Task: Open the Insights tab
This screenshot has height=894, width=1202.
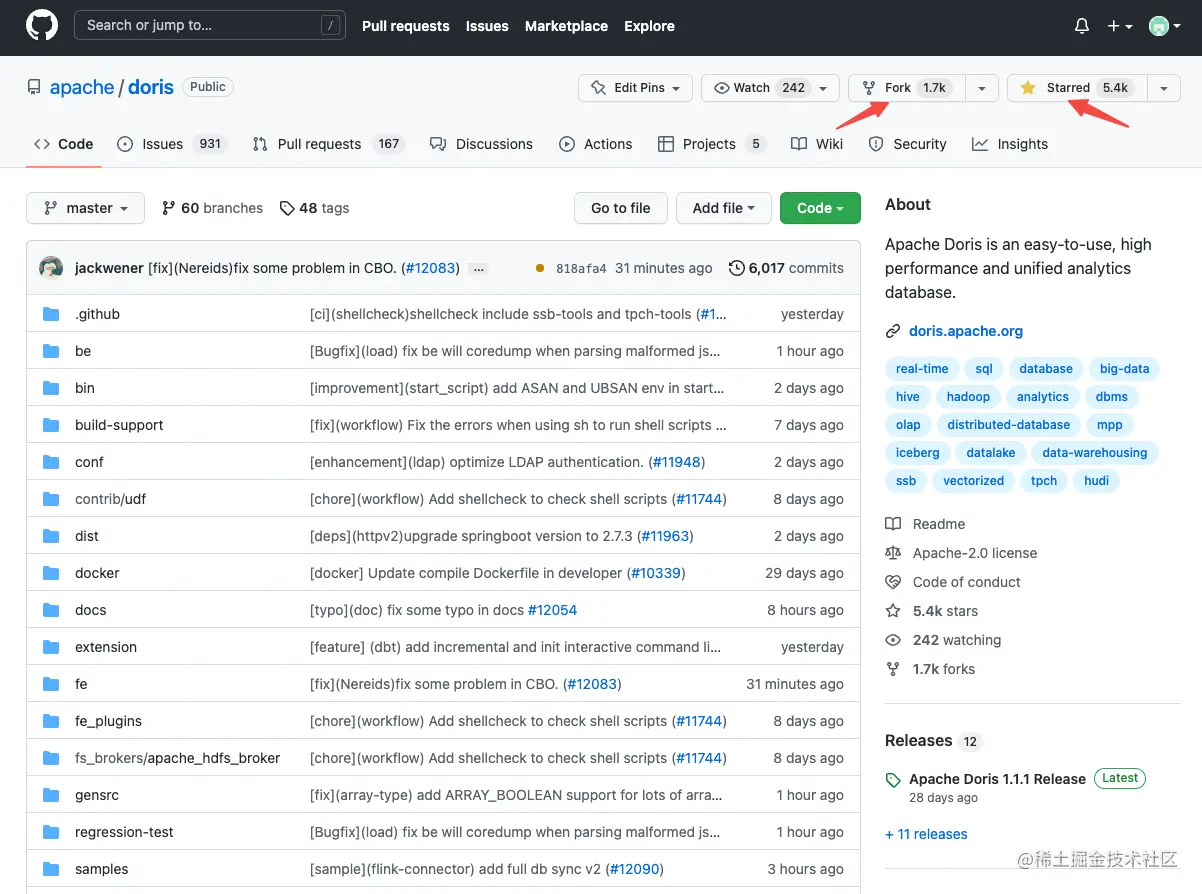Action: [1010, 144]
